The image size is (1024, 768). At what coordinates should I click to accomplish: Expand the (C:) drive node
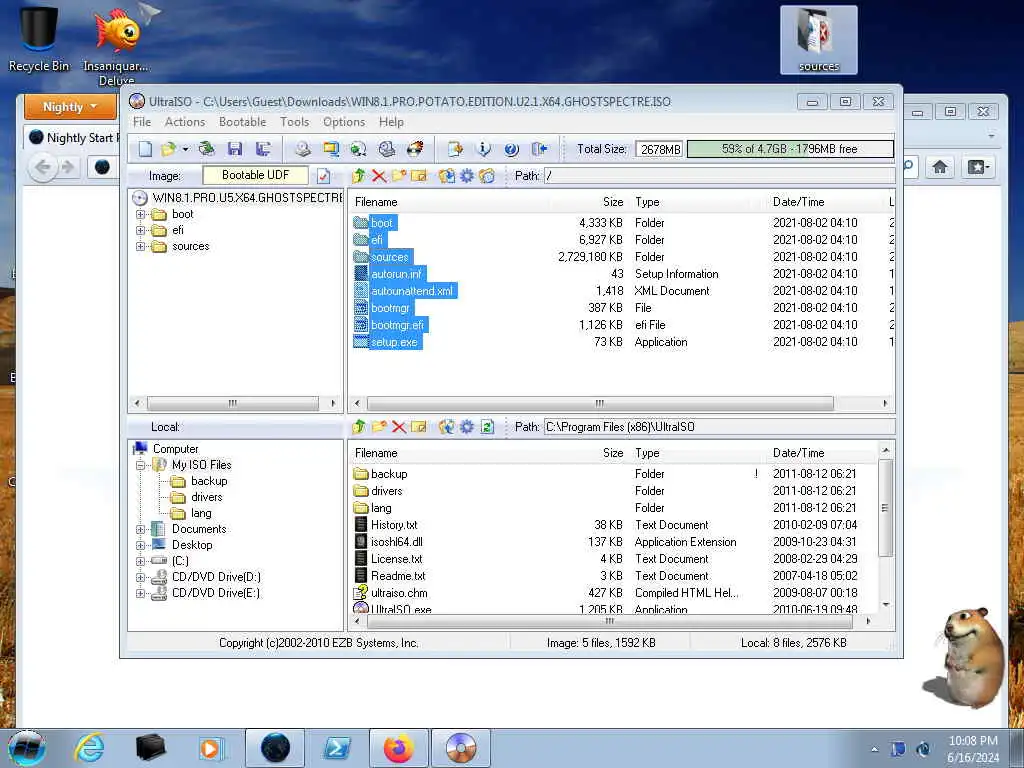pyautogui.click(x=140, y=561)
